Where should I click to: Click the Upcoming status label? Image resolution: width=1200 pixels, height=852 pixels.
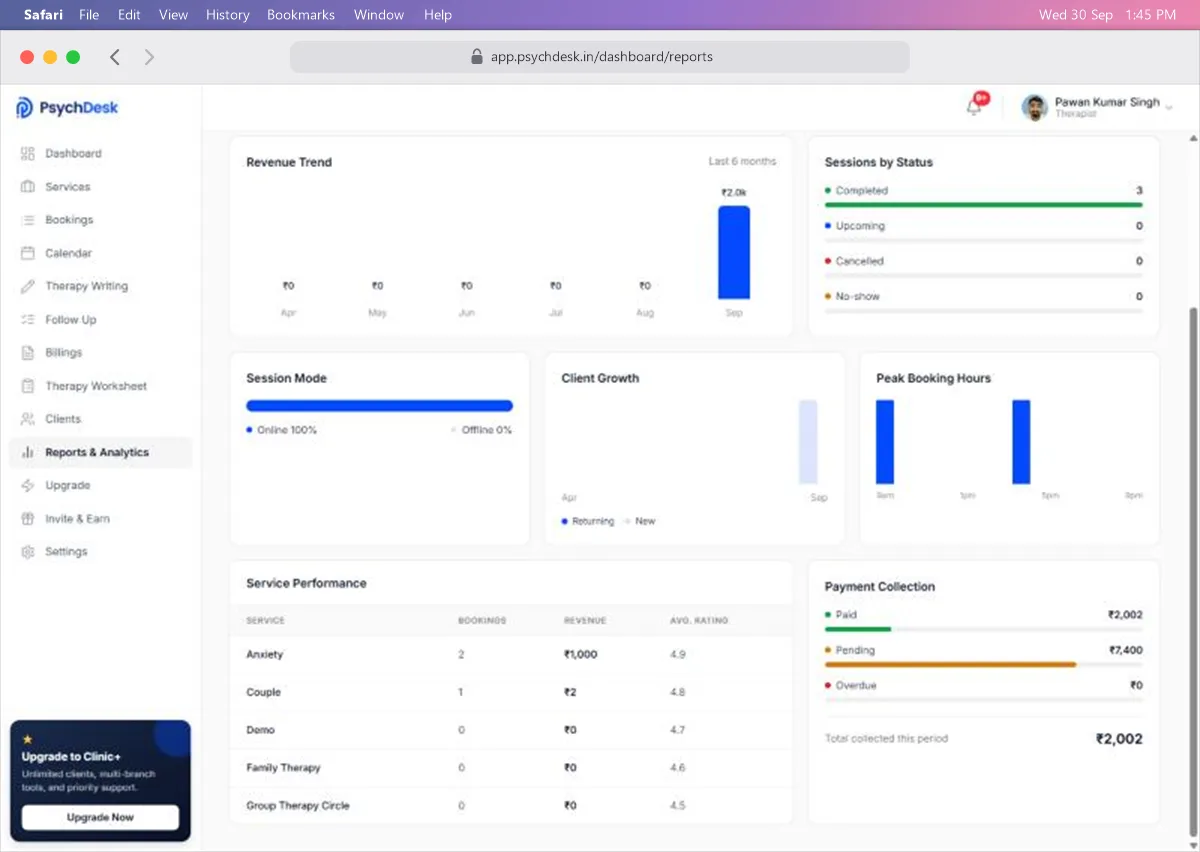click(x=860, y=226)
